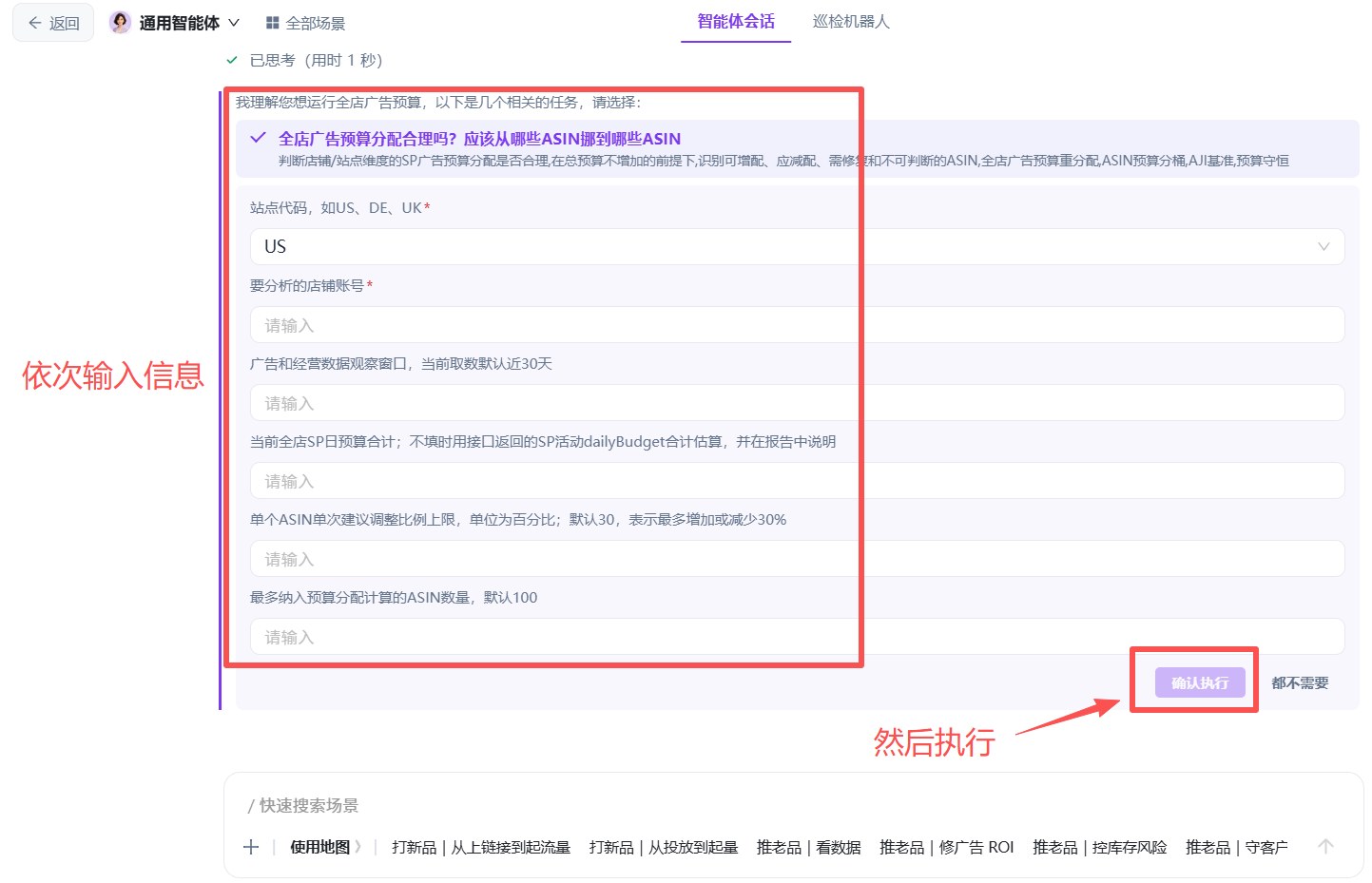The height and width of the screenshot is (883, 1372).
Task: Click the US dropdown arrow
Action: pos(1324,246)
